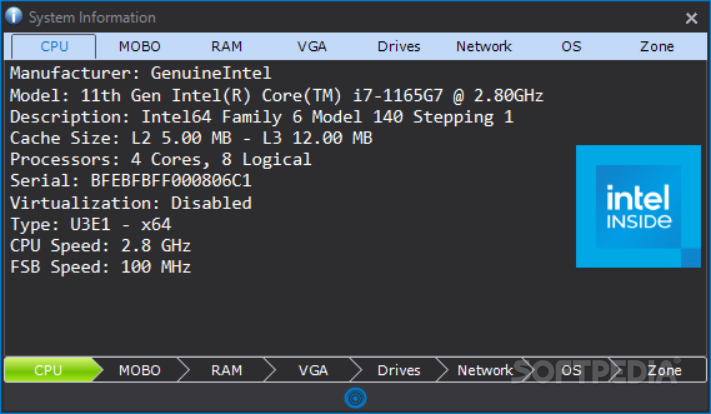Open Drives from the bottom arrow bar
The width and height of the screenshot is (711, 414).
tap(399, 370)
